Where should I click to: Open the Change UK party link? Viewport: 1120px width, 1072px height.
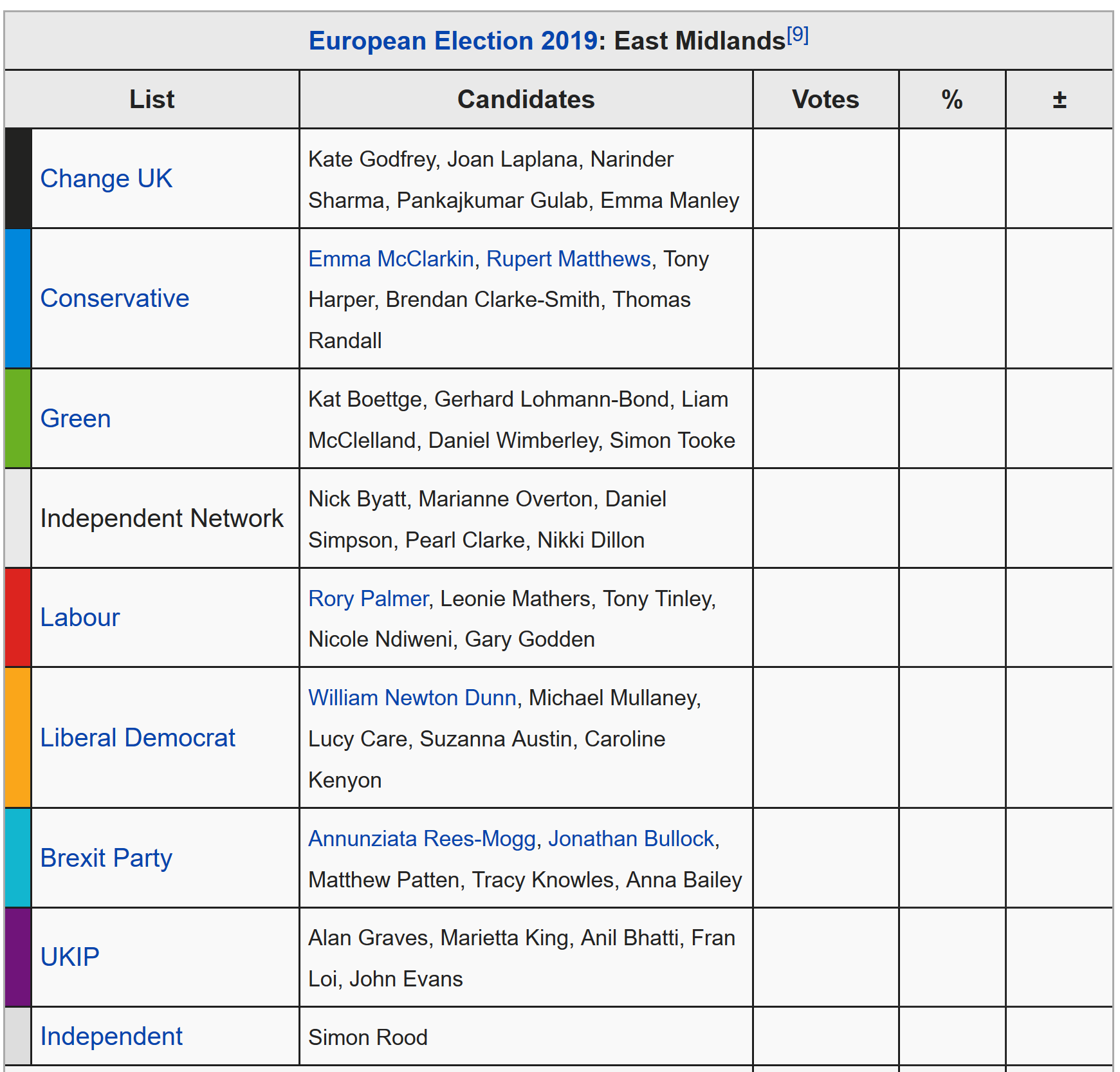pos(106,178)
